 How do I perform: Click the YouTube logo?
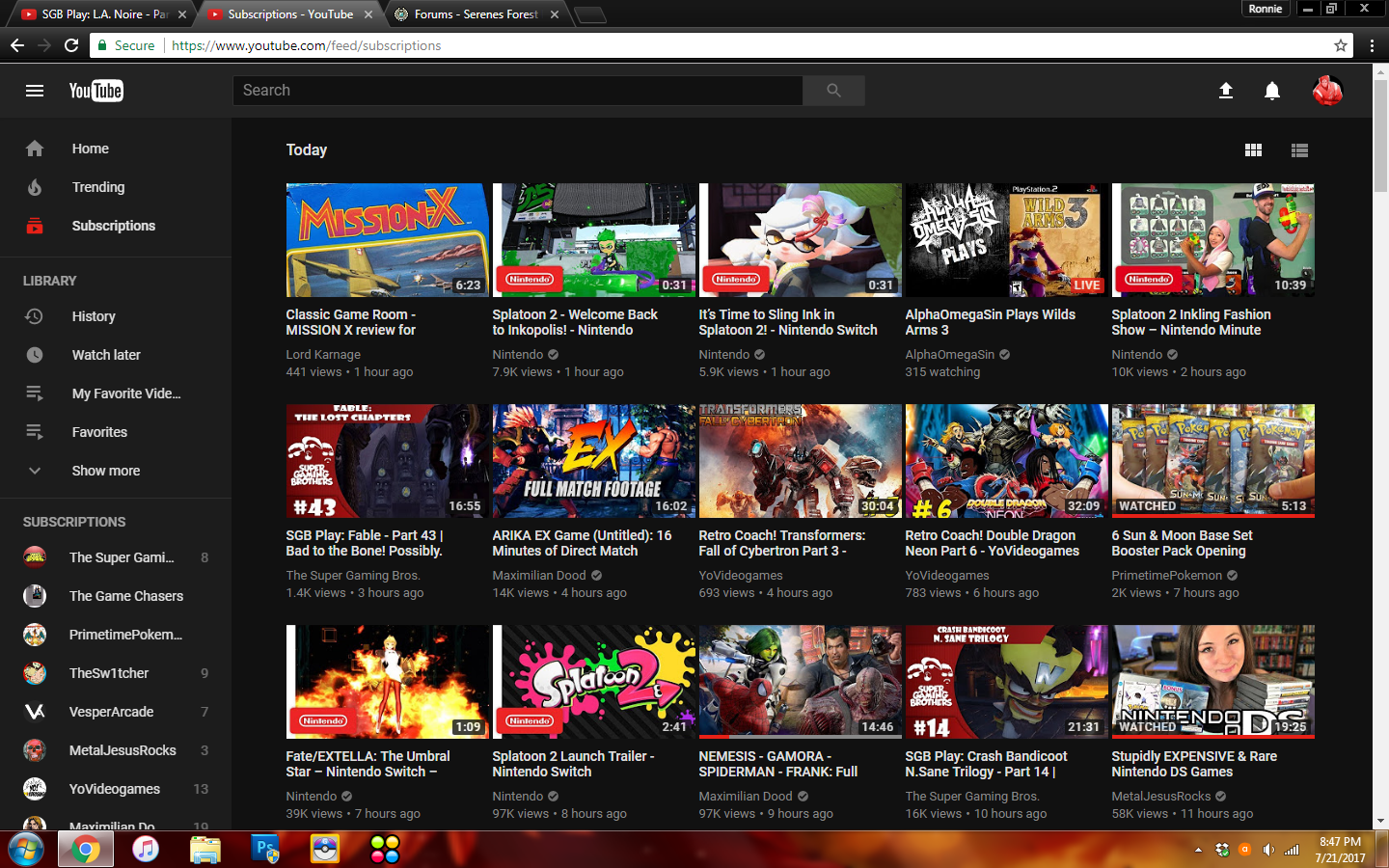click(x=95, y=91)
